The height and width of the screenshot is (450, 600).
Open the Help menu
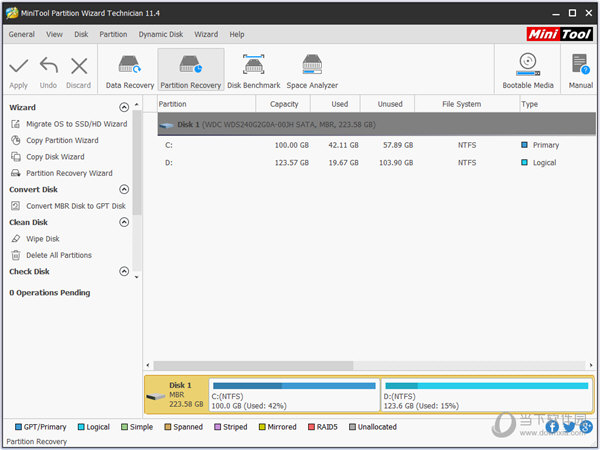(237, 34)
